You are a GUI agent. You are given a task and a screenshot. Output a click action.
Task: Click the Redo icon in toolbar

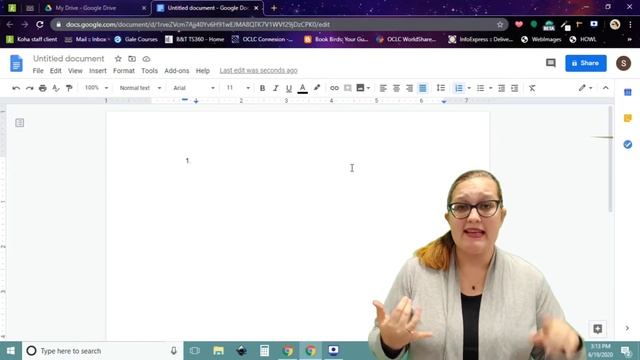click(x=29, y=88)
